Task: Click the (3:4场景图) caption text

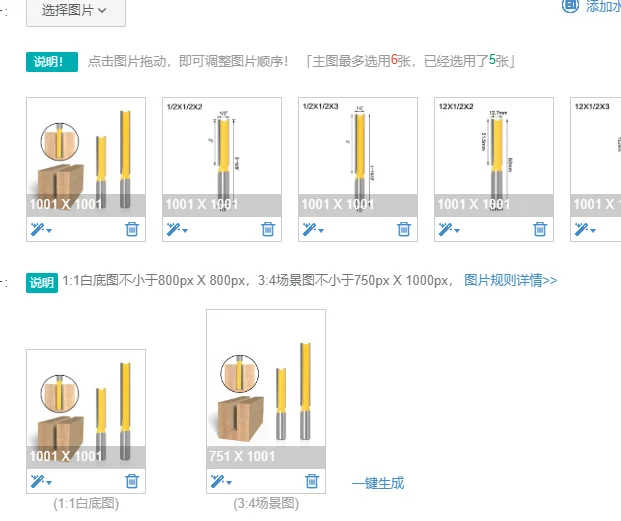Action: [266, 504]
